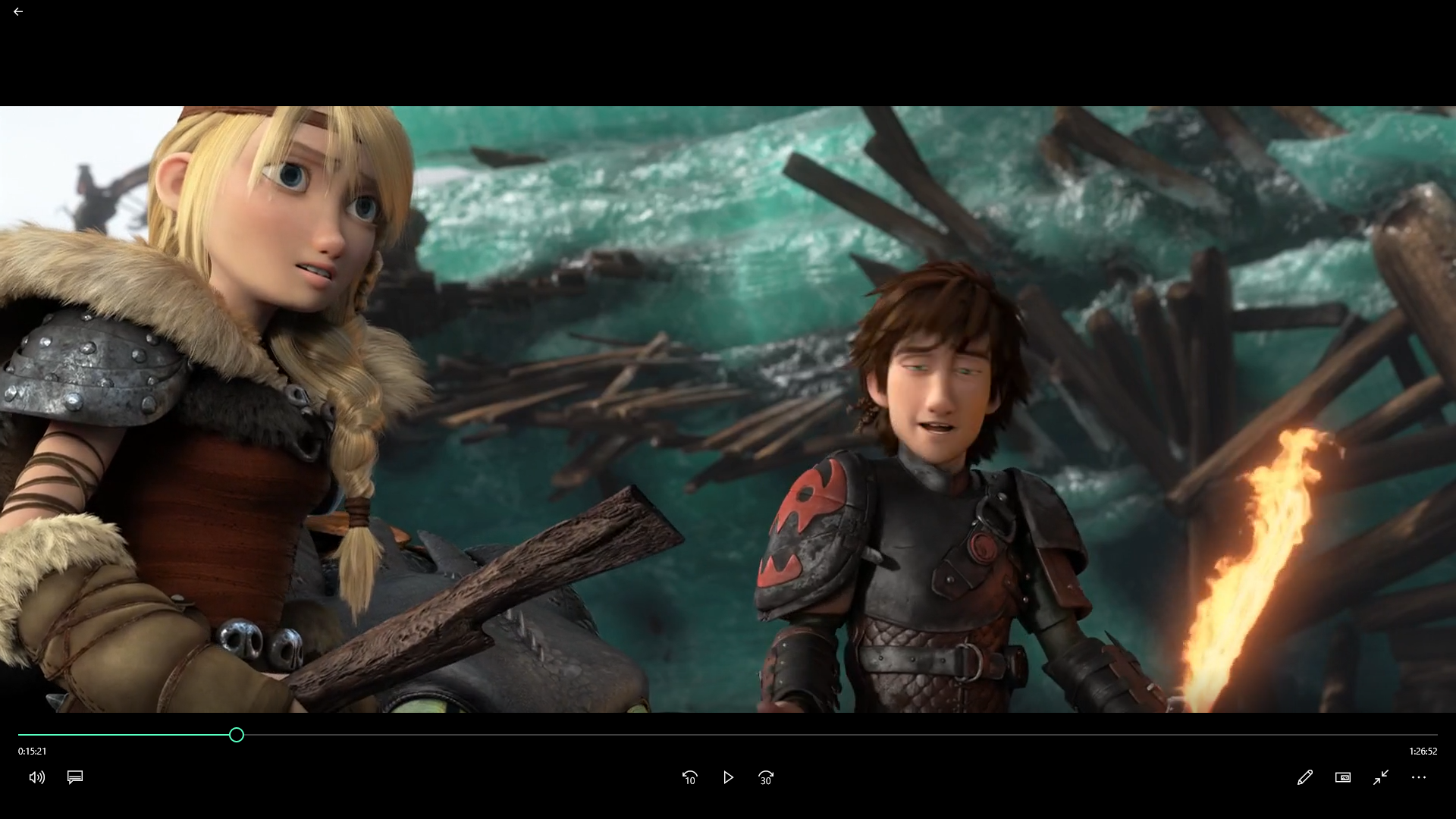The width and height of the screenshot is (1456, 819).
Task: Click the seek bar playhead knob
Action: click(x=237, y=735)
